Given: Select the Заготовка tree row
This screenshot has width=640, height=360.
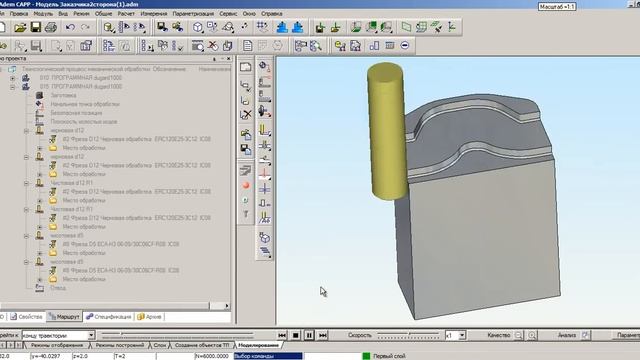Looking at the screenshot, I should tap(63, 95).
